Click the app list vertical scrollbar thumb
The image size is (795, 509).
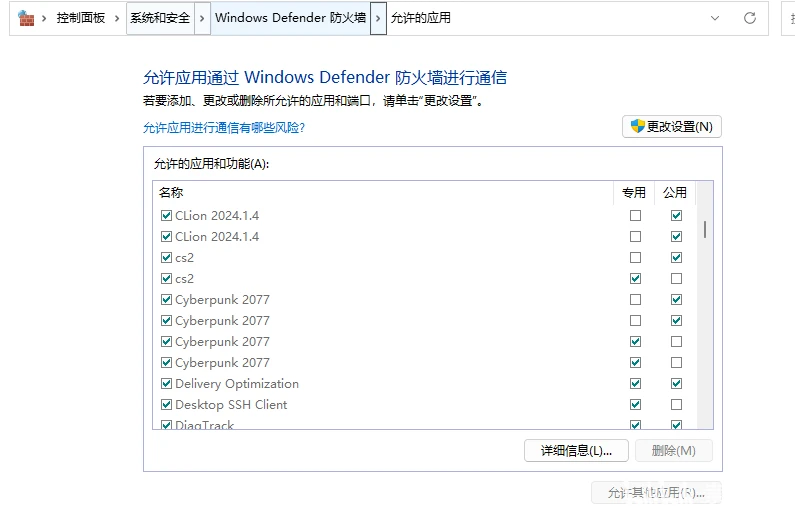[705, 229]
